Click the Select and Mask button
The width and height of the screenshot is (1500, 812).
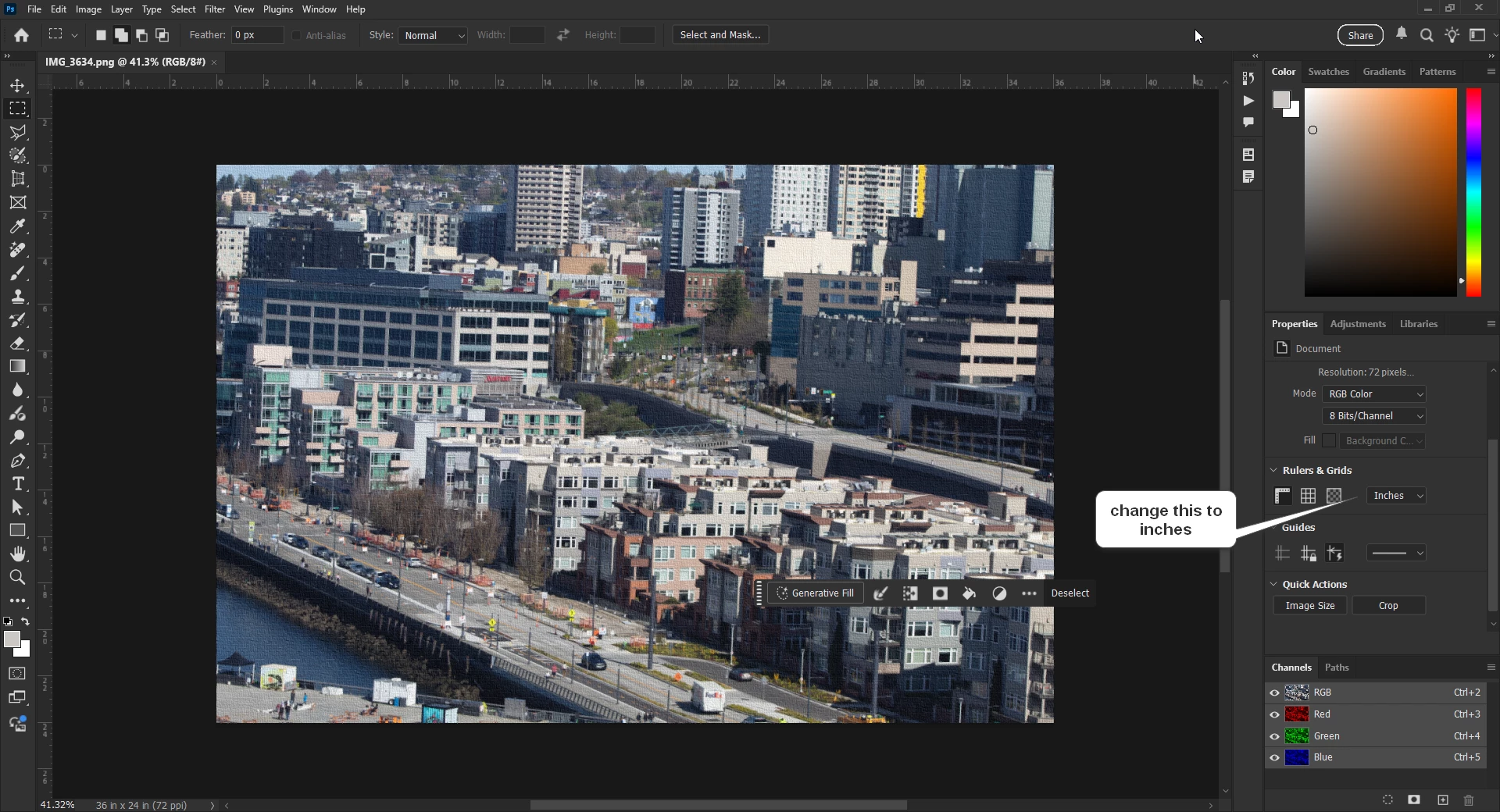(720, 35)
